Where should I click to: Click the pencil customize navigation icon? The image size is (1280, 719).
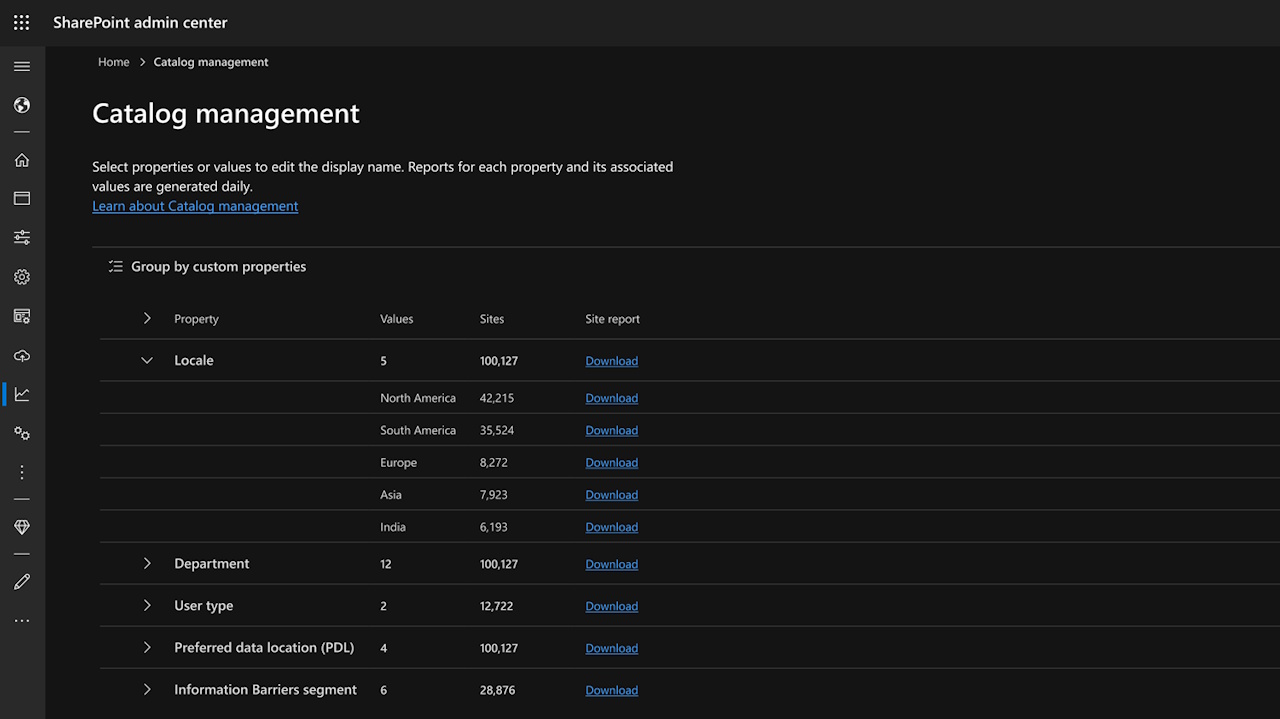[22, 582]
